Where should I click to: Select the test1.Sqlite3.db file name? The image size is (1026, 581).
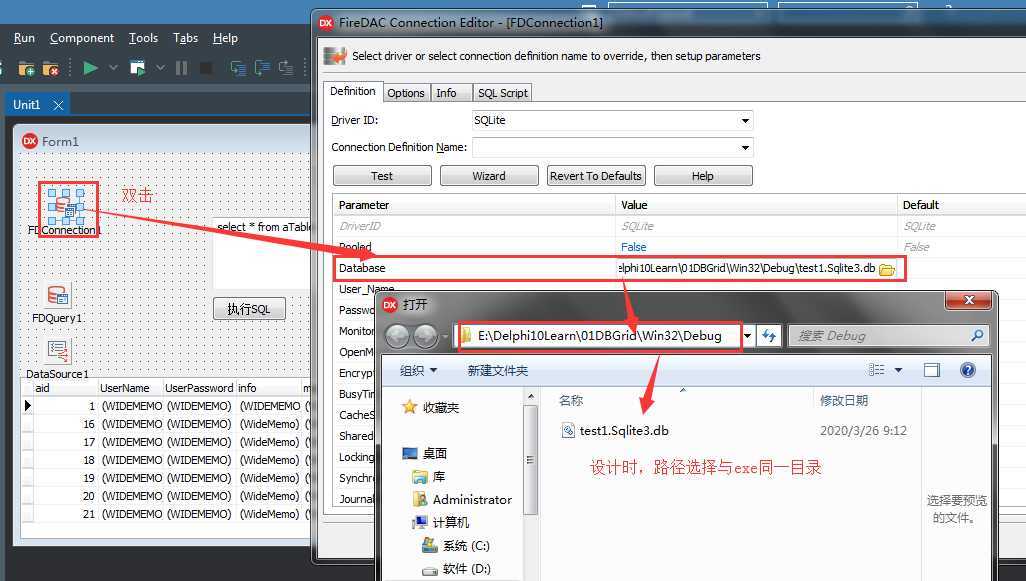(x=624, y=431)
